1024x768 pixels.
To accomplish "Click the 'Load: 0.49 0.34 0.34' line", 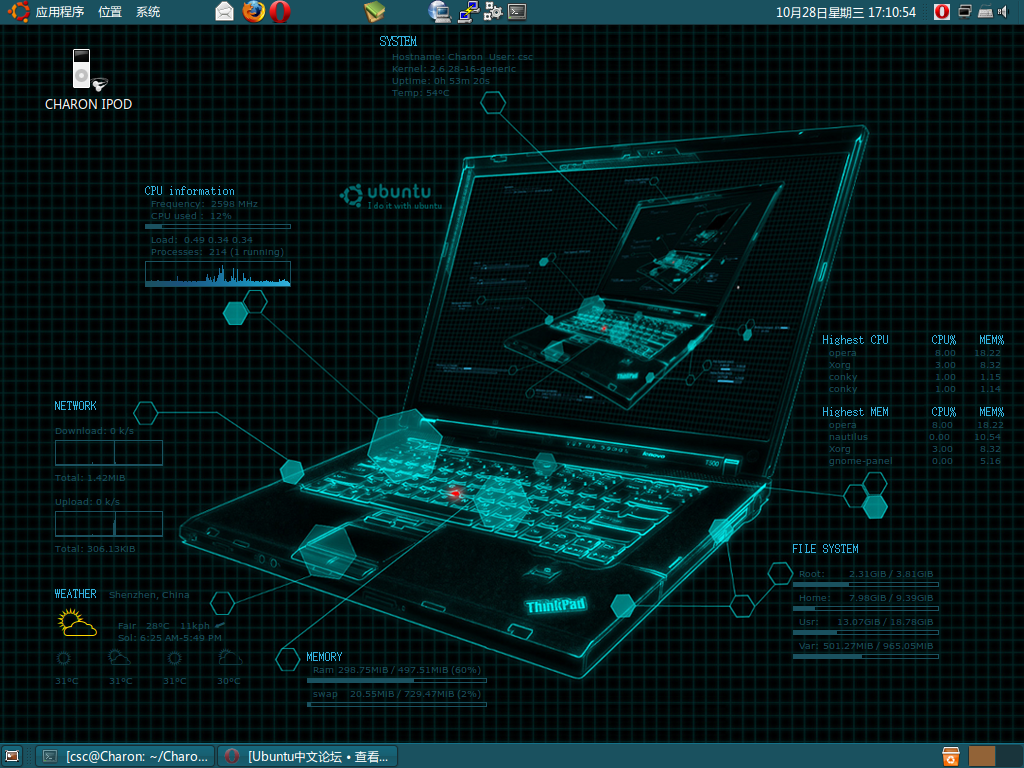I will (202, 240).
